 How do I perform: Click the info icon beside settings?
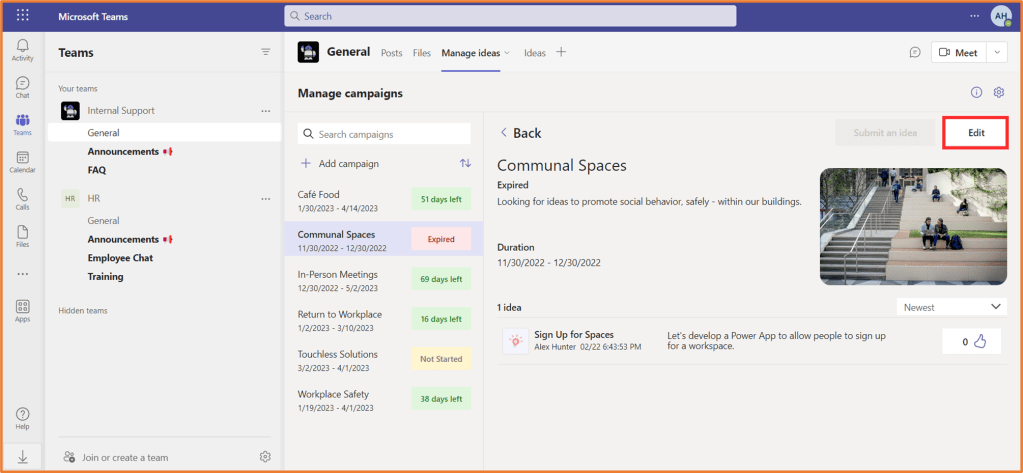pos(977,93)
